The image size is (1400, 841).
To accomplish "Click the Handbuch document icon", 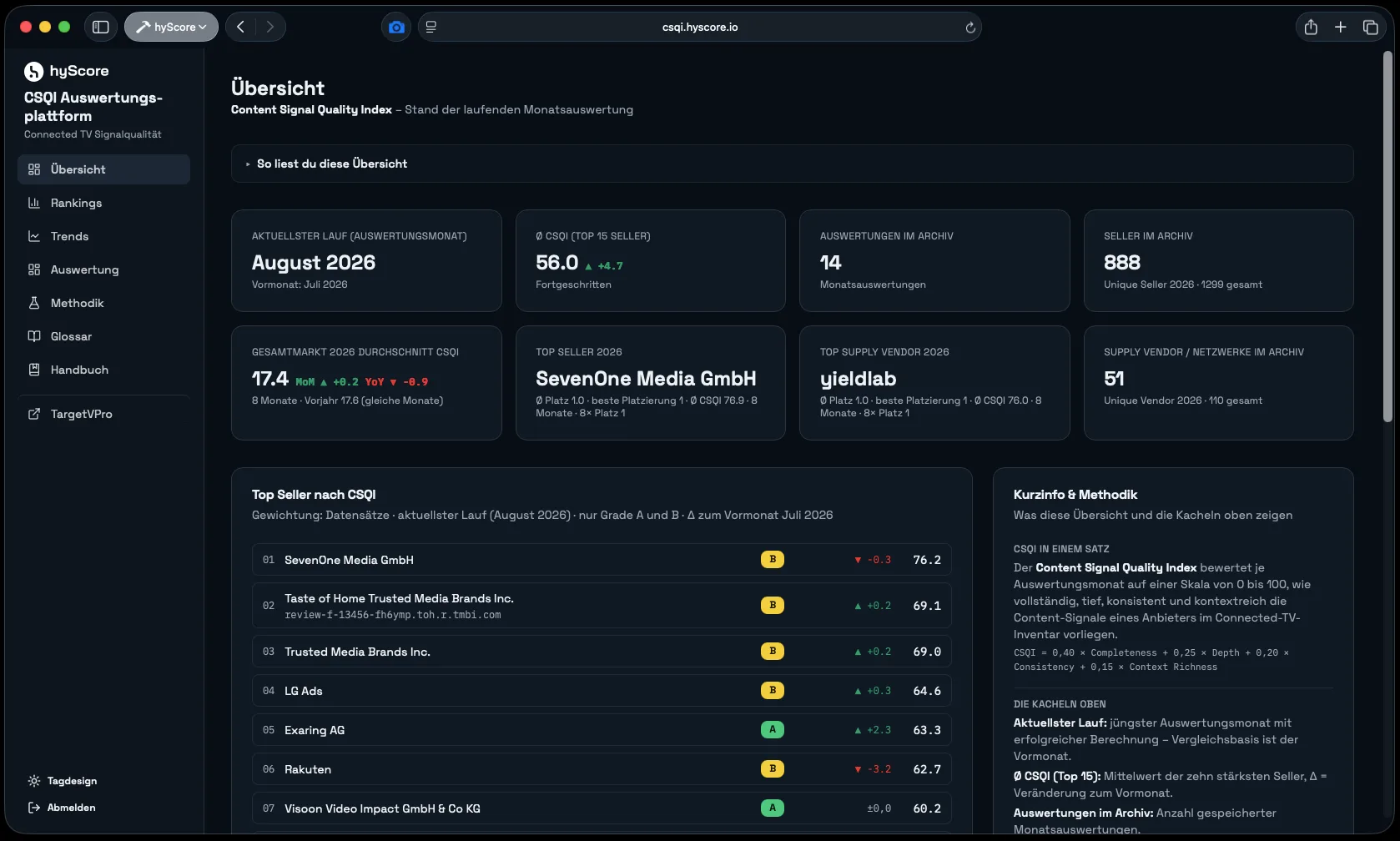I will point(34,370).
